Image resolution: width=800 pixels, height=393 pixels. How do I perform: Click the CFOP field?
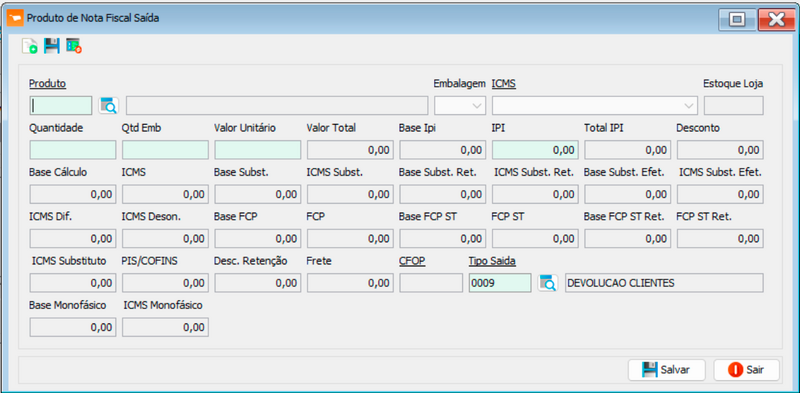pyautogui.click(x=431, y=283)
